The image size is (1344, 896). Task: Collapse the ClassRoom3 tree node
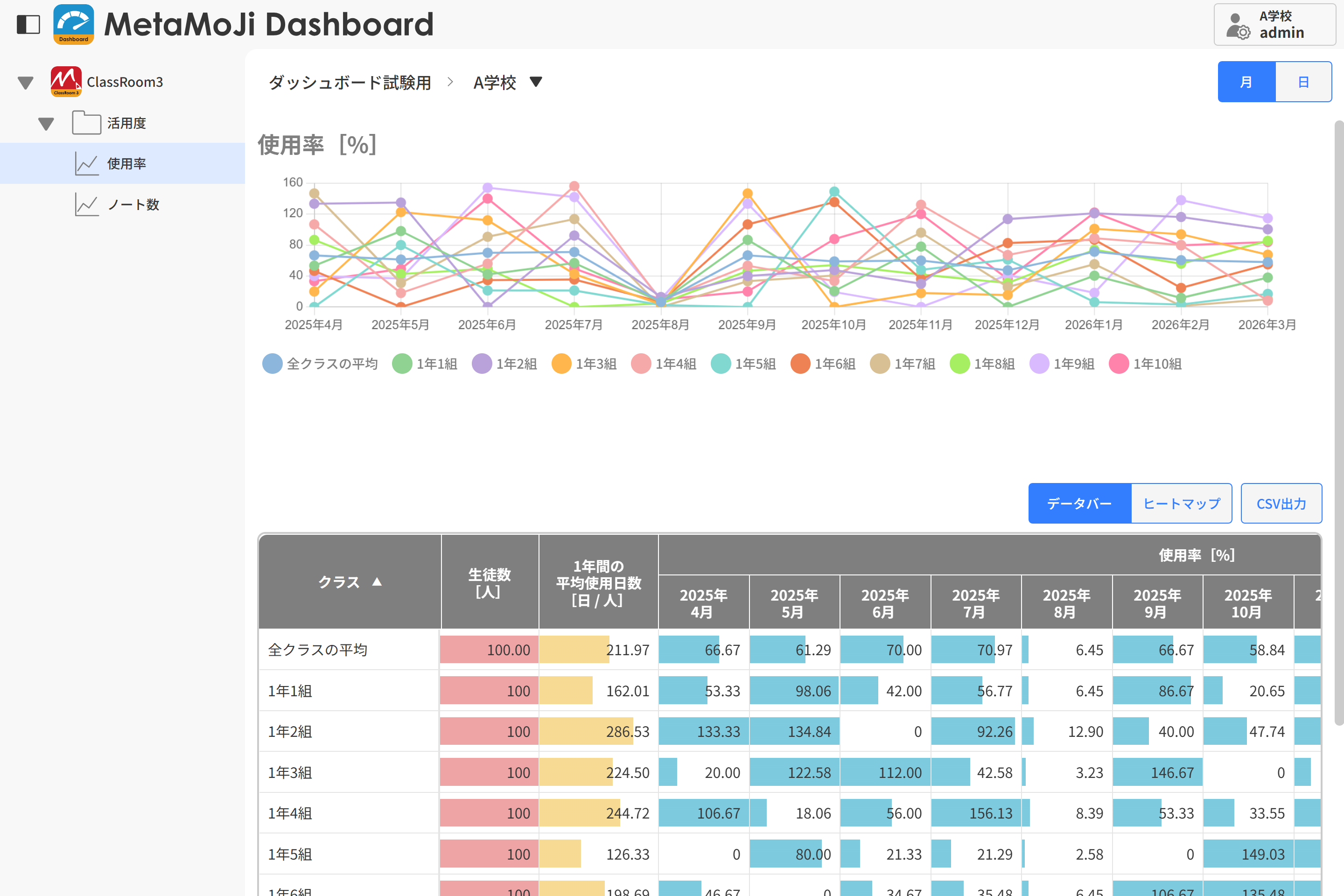click(26, 83)
